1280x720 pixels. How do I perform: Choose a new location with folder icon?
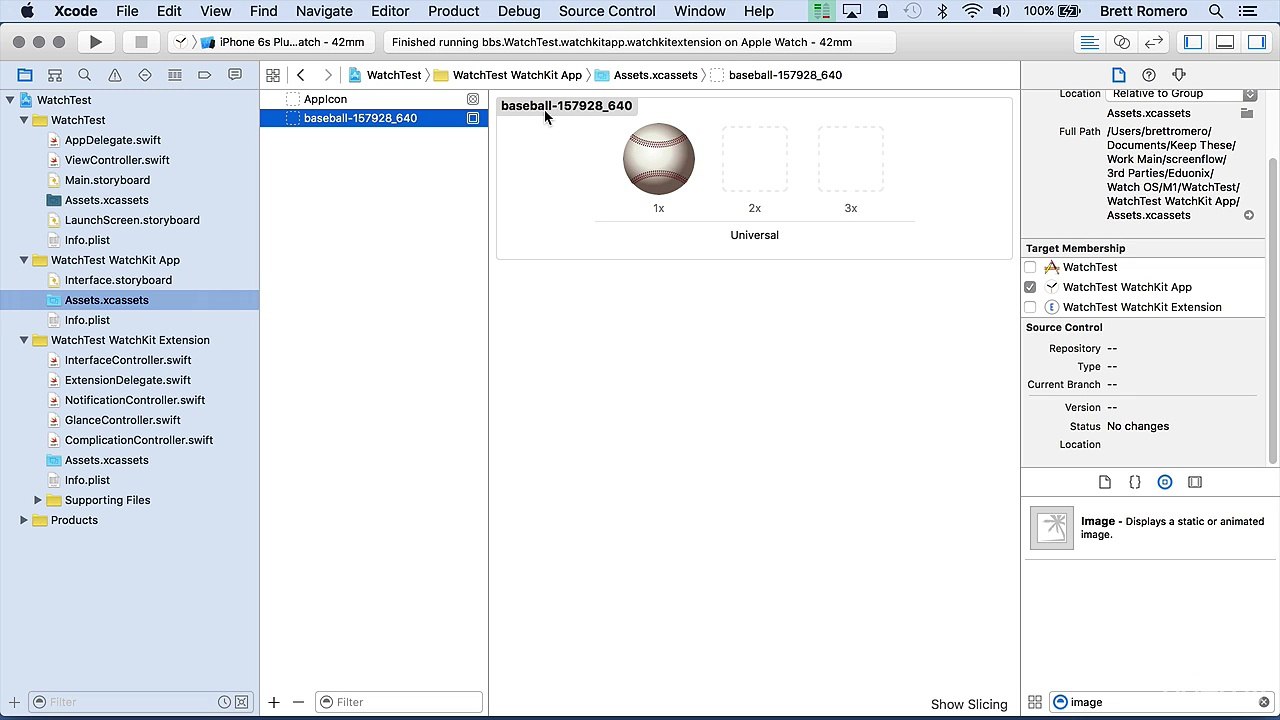[1247, 113]
